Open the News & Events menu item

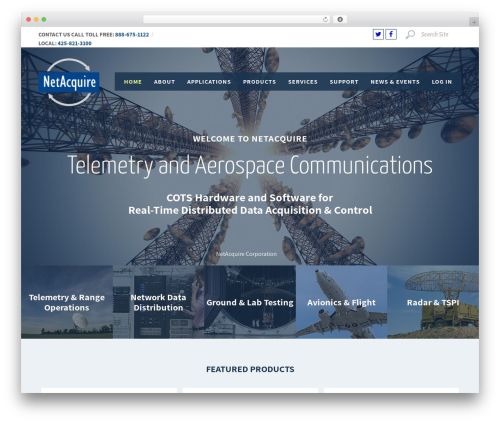click(x=395, y=82)
